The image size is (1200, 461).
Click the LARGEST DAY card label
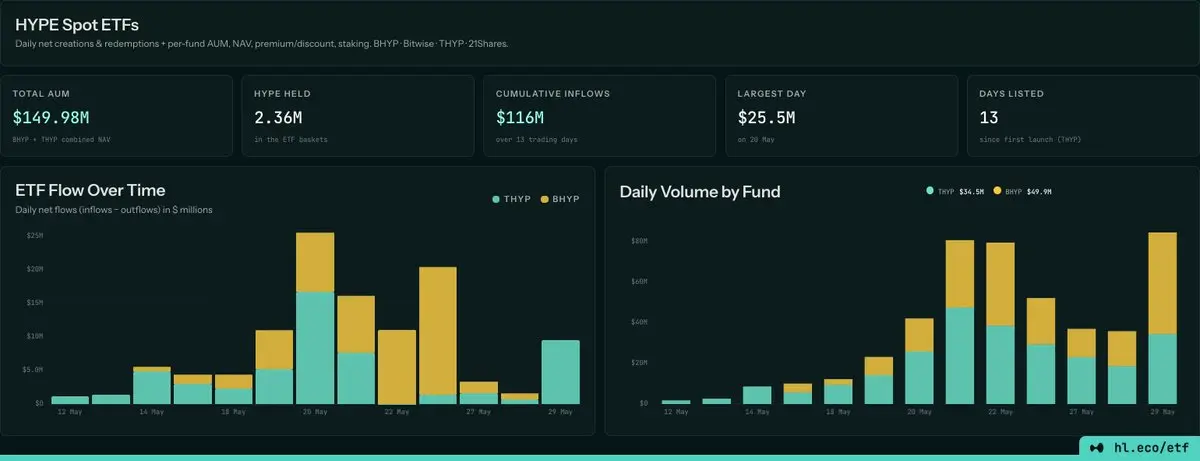pos(771,93)
